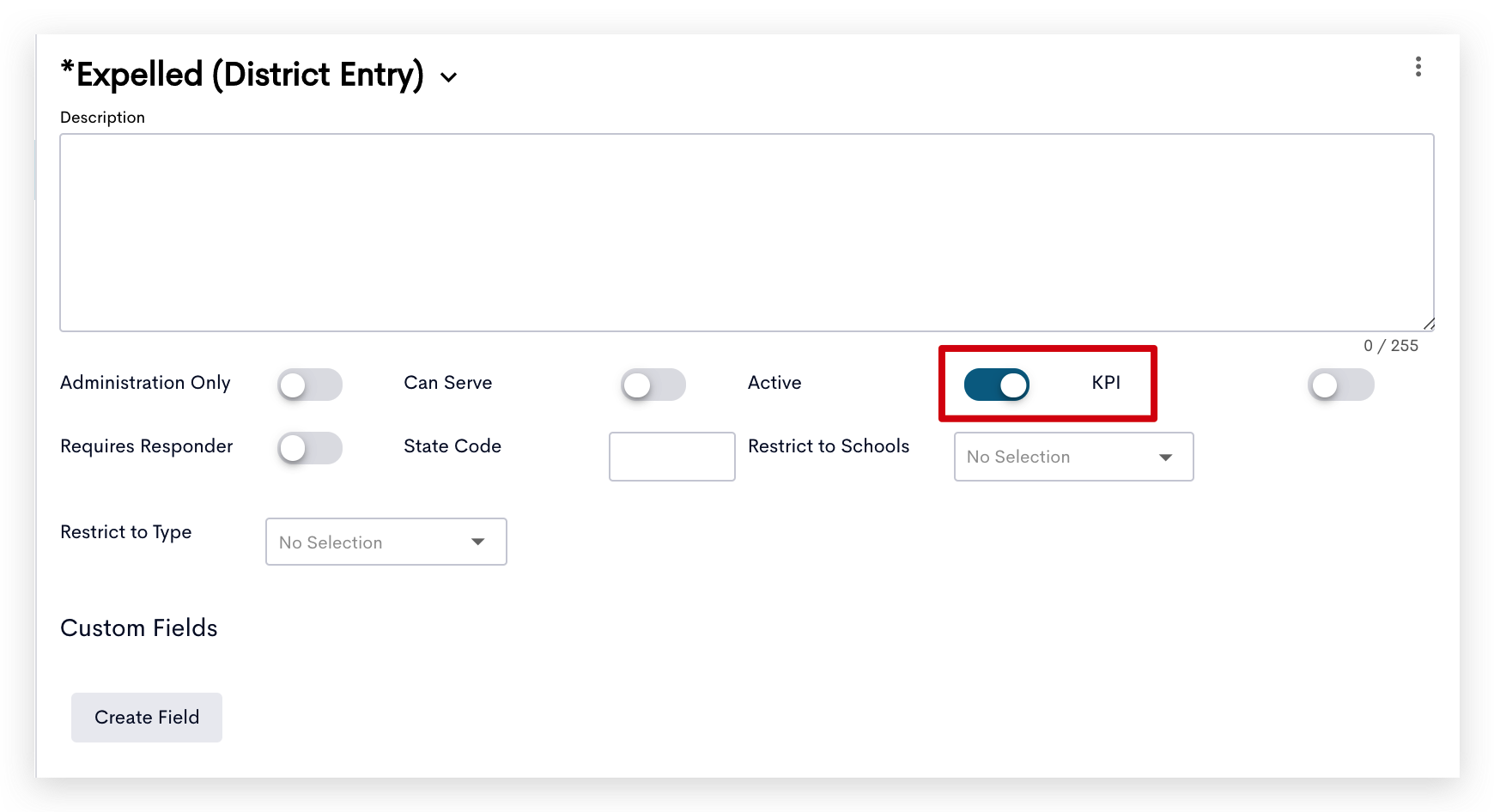Click the 0 / 255 character counter
This screenshot has height=812, width=1494.
coord(1391,346)
